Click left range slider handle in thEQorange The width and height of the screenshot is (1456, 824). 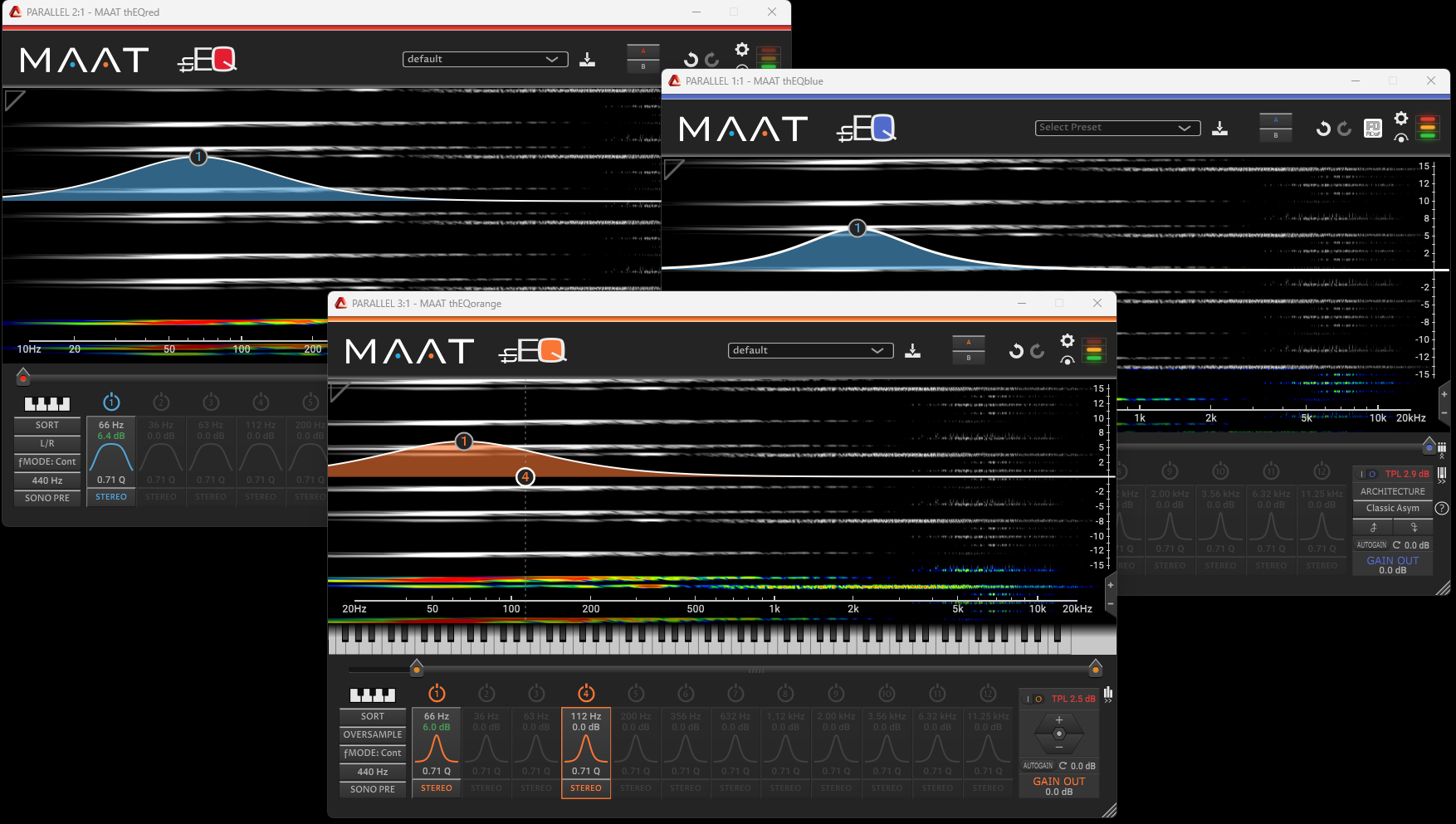[417, 667]
